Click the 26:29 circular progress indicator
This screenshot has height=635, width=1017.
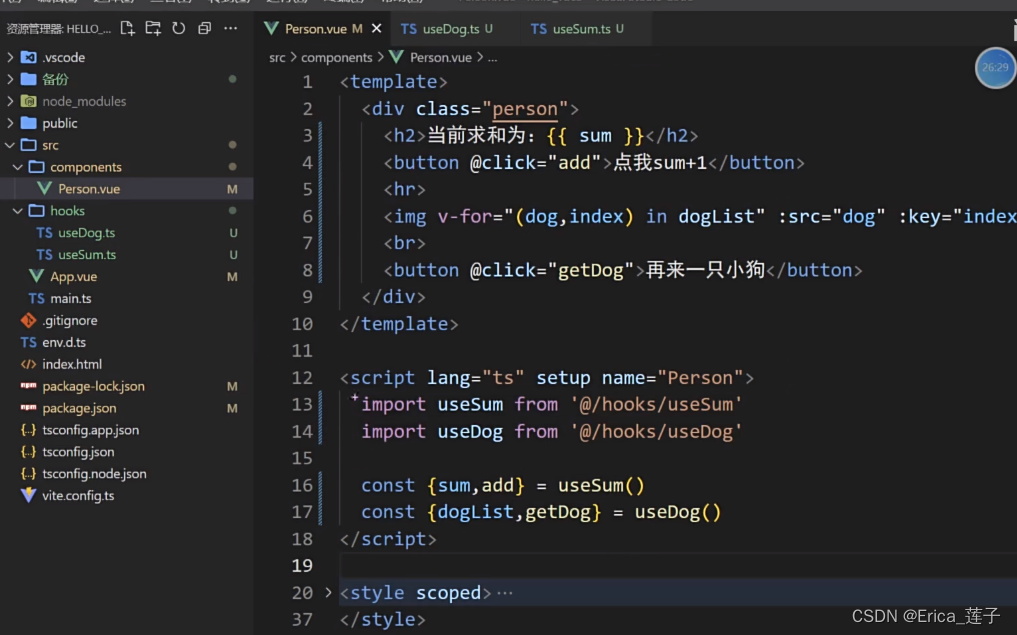[x=994, y=67]
